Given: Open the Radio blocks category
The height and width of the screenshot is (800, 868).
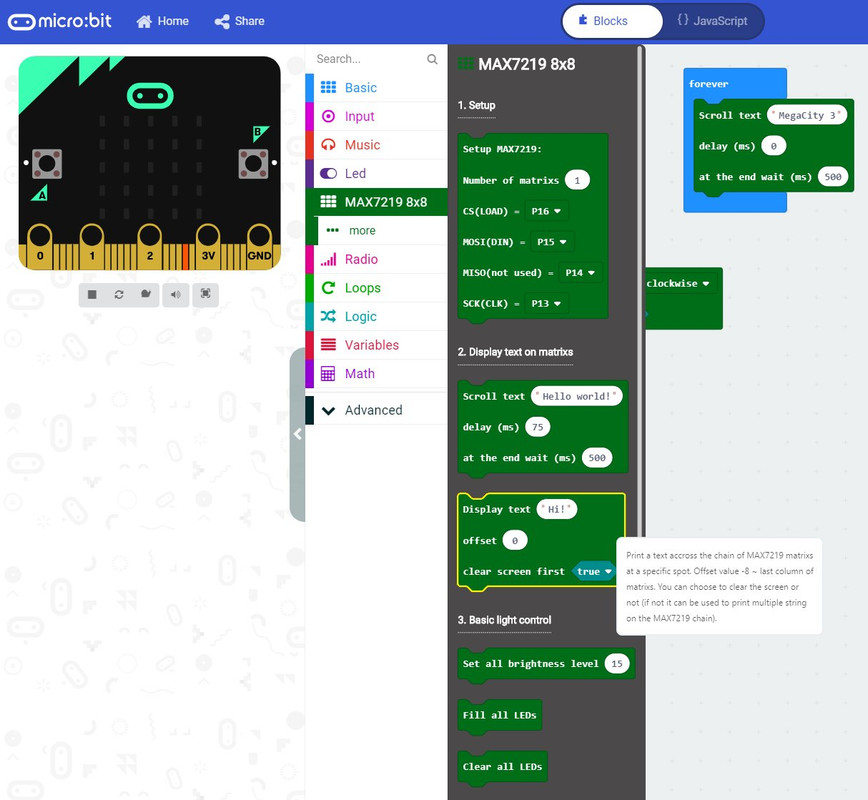Looking at the screenshot, I should (x=376, y=259).
